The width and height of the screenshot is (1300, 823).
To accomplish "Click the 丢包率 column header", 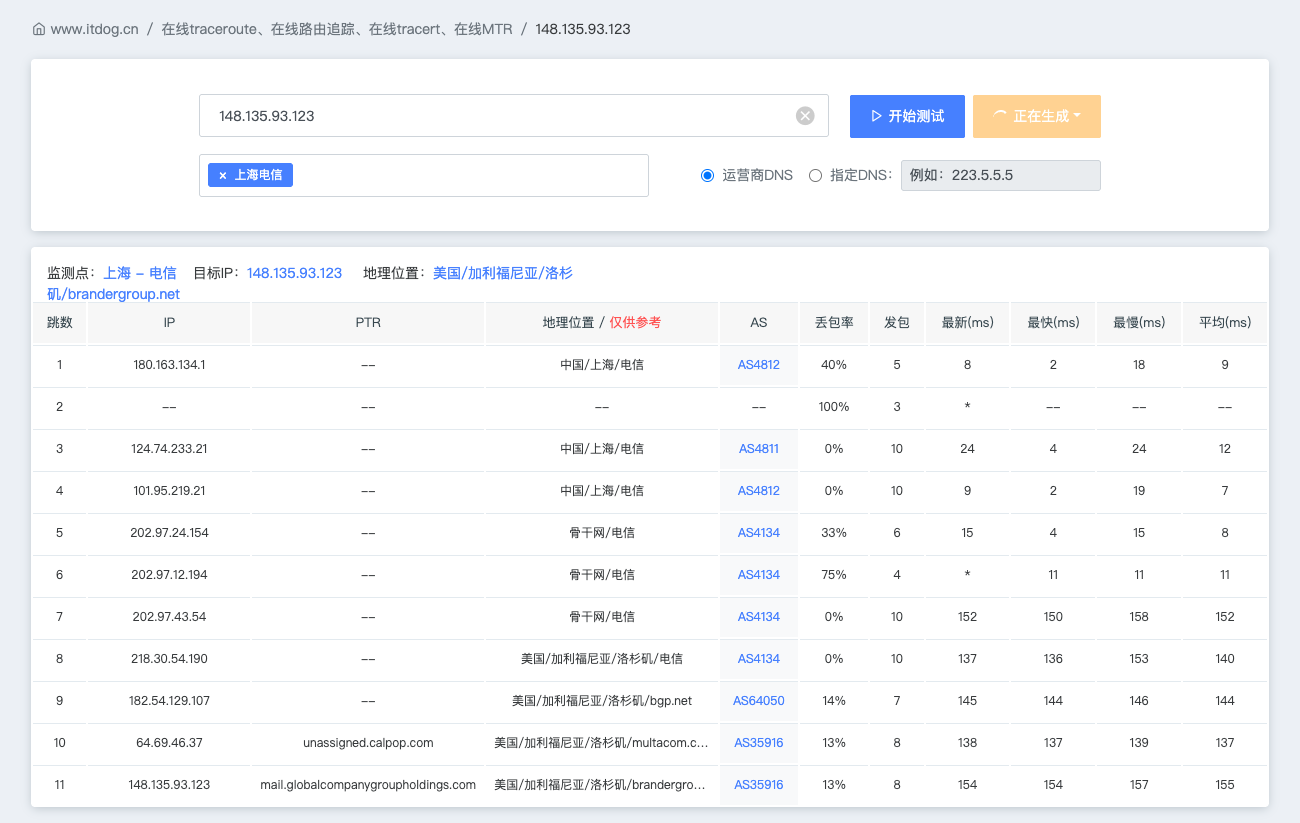I will point(834,323).
